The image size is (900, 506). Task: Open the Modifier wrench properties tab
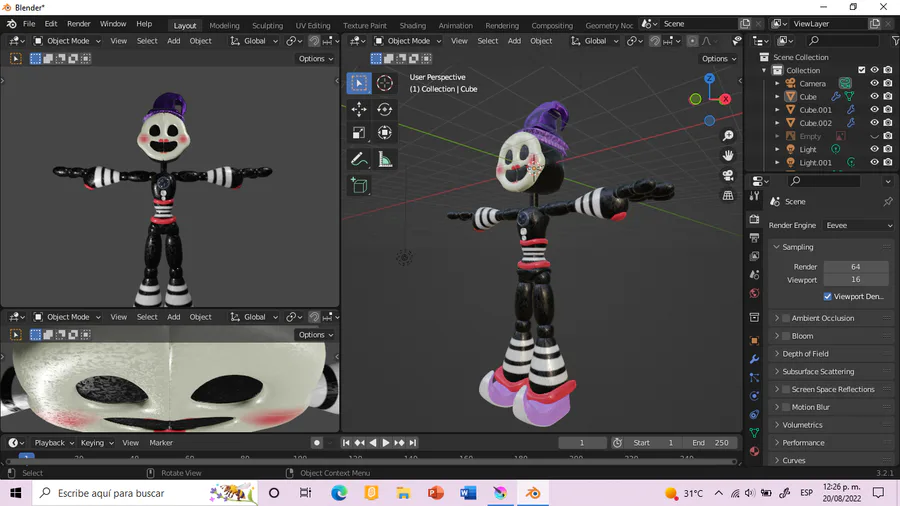[x=754, y=359]
